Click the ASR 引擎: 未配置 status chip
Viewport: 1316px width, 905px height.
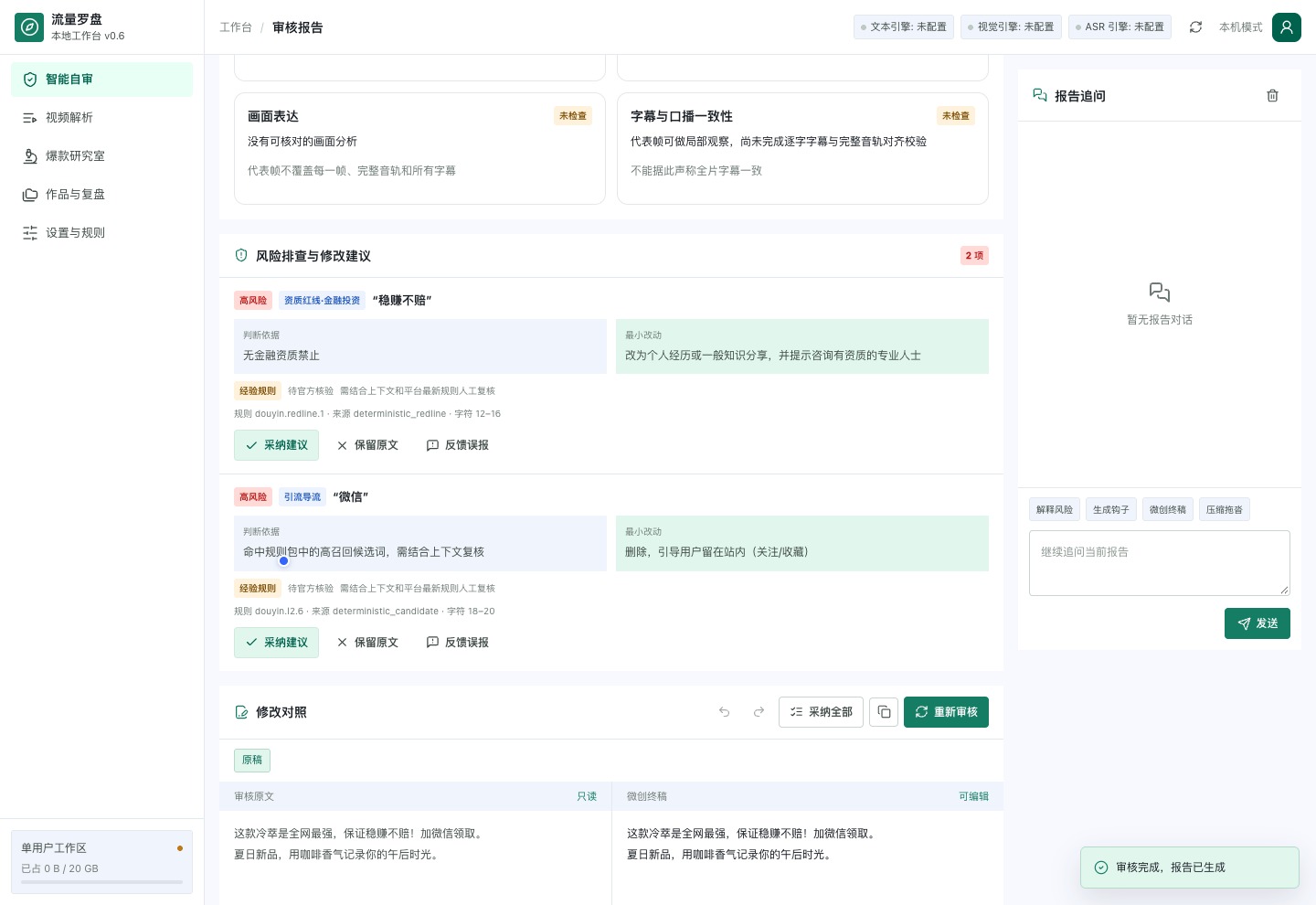click(x=1120, y=27)
